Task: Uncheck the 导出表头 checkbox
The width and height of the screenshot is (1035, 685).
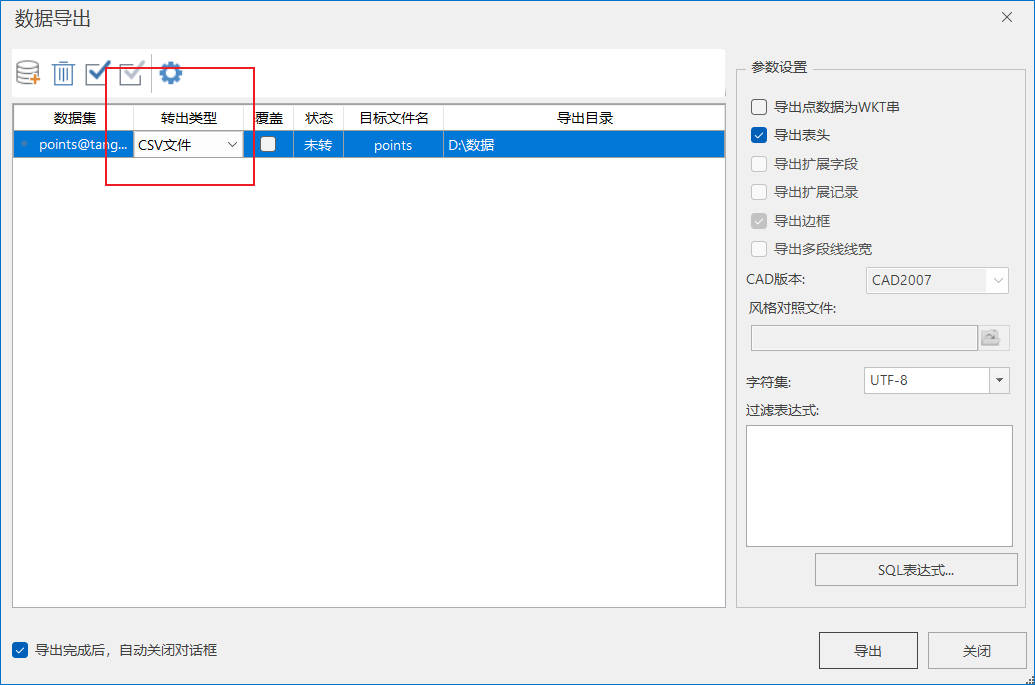Action: coord(759,135)
